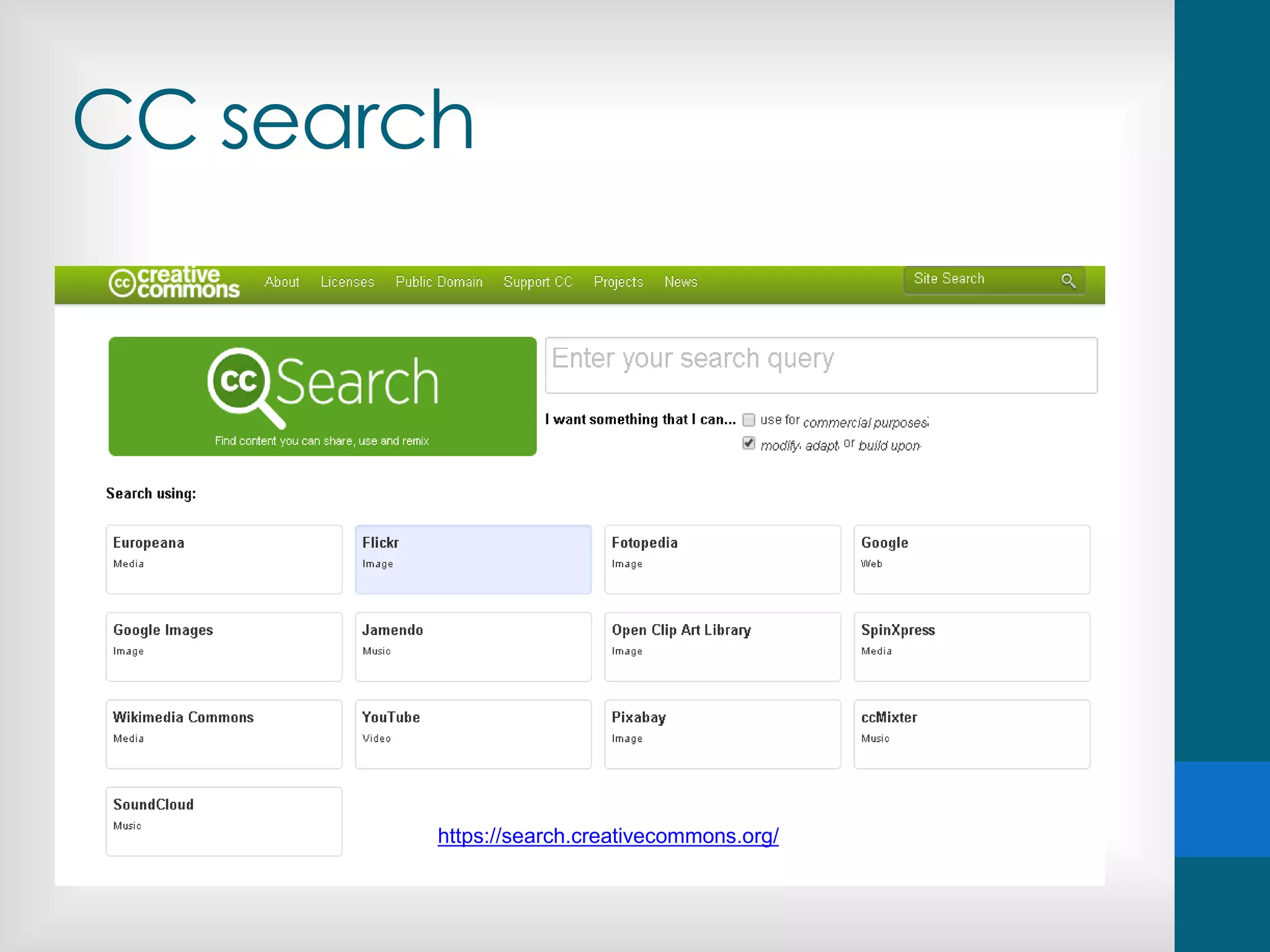Select the Jamendo Music source
The image size is (1270, 952).
(473, 647)
